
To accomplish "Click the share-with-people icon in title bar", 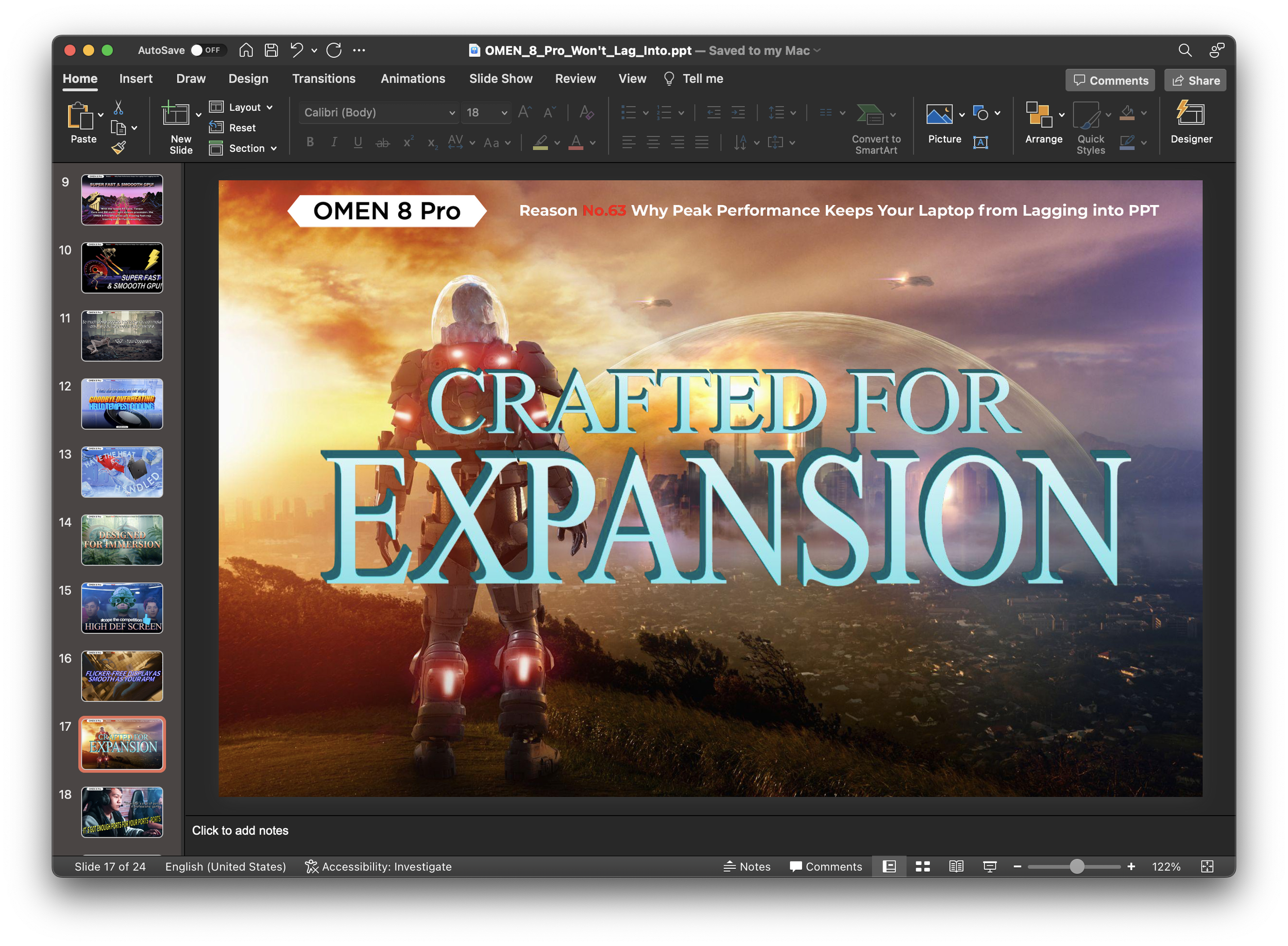I will point(1217,50).
